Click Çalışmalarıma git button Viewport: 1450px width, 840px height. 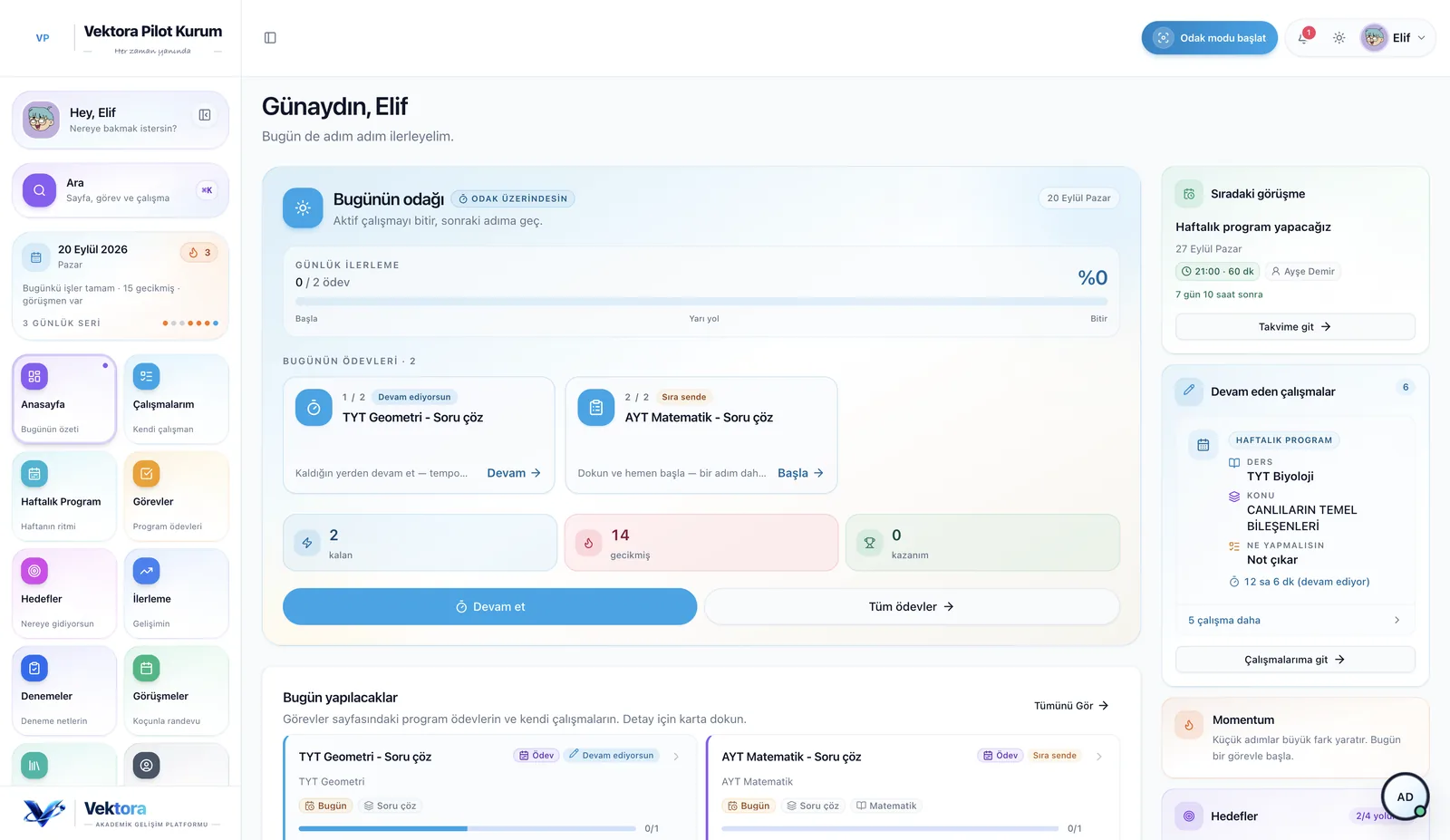(x=1295, y=660)
